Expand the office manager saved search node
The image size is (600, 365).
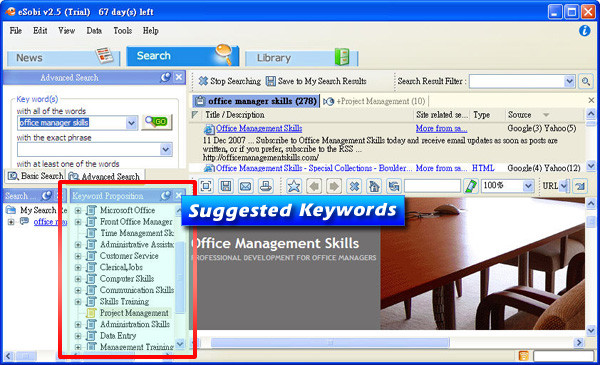pos(11,222)
